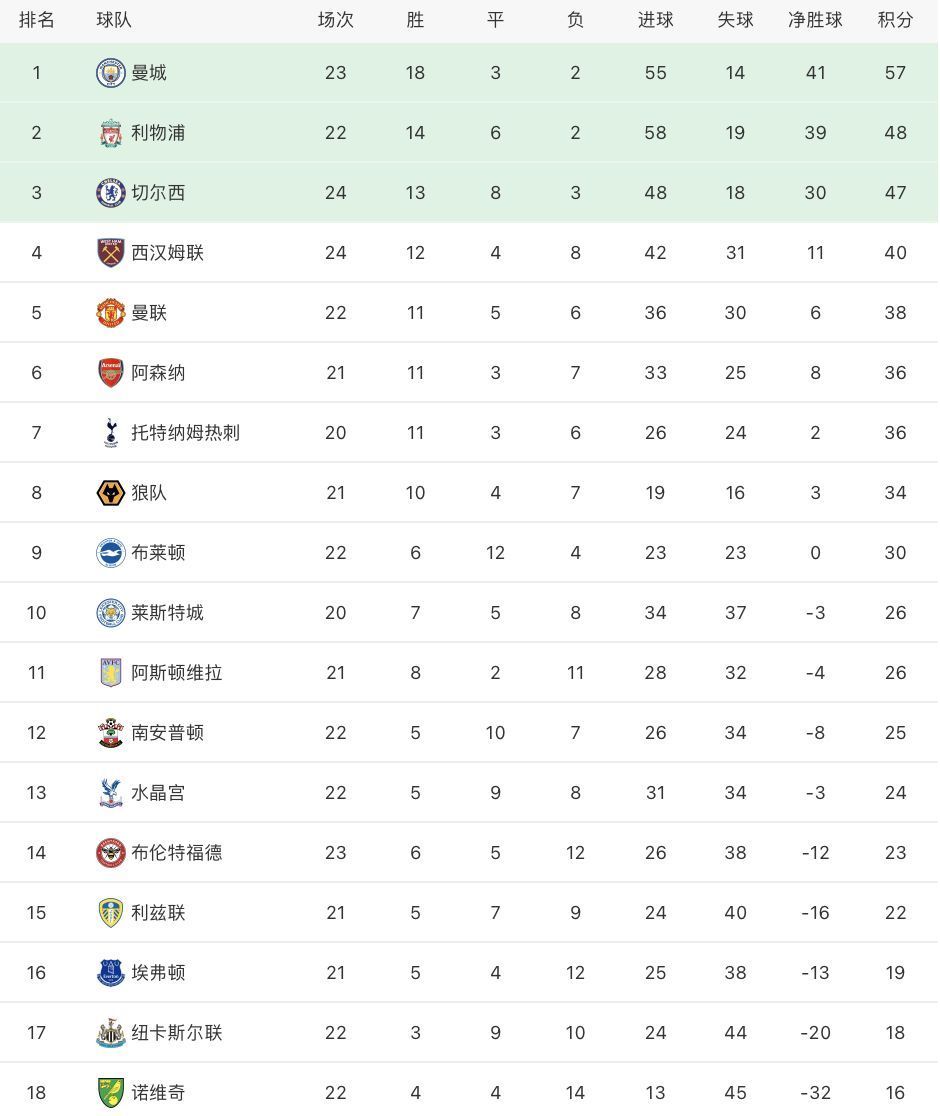Select the 进球 column header

655,20
